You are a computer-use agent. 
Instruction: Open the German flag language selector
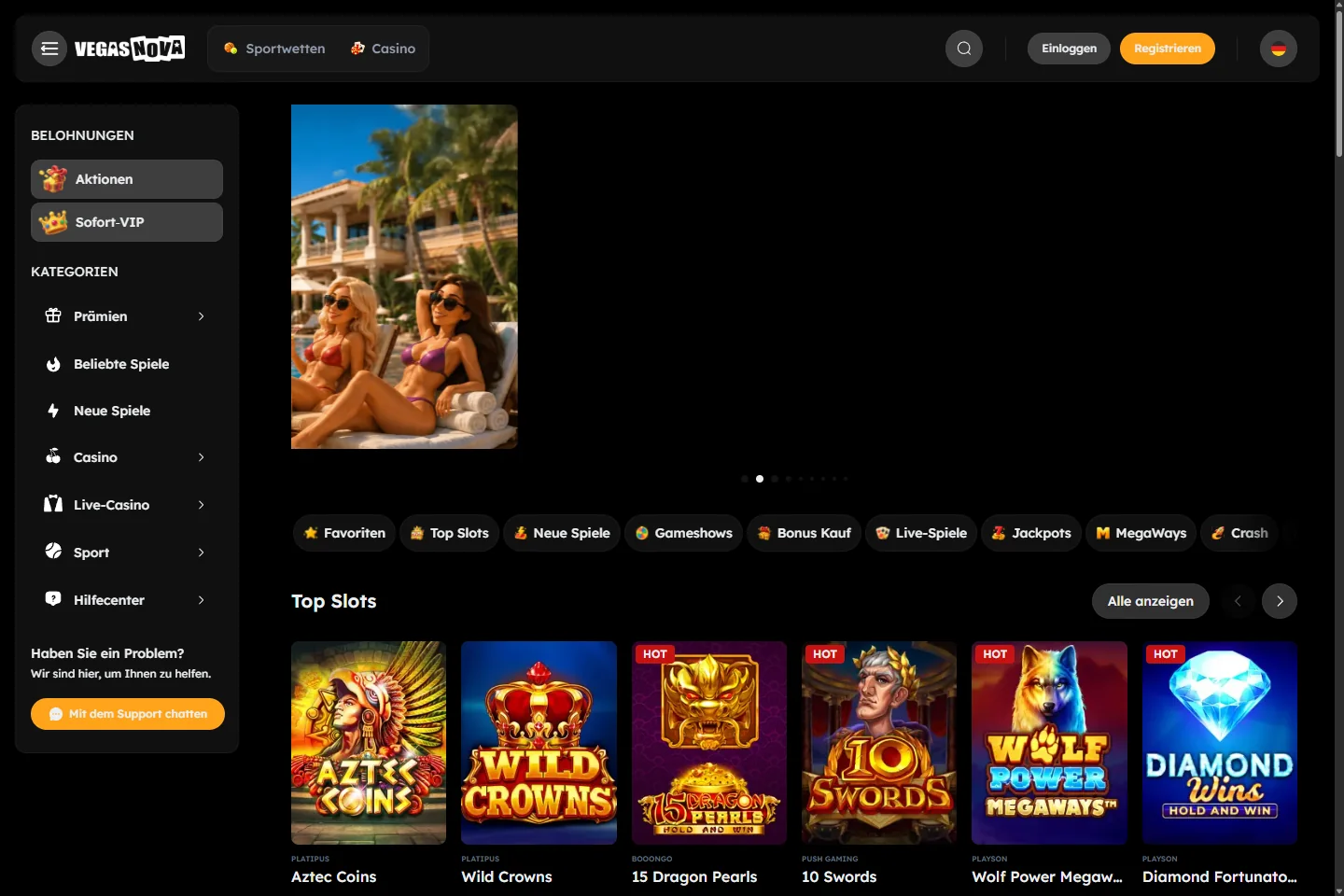[1279, 49]
